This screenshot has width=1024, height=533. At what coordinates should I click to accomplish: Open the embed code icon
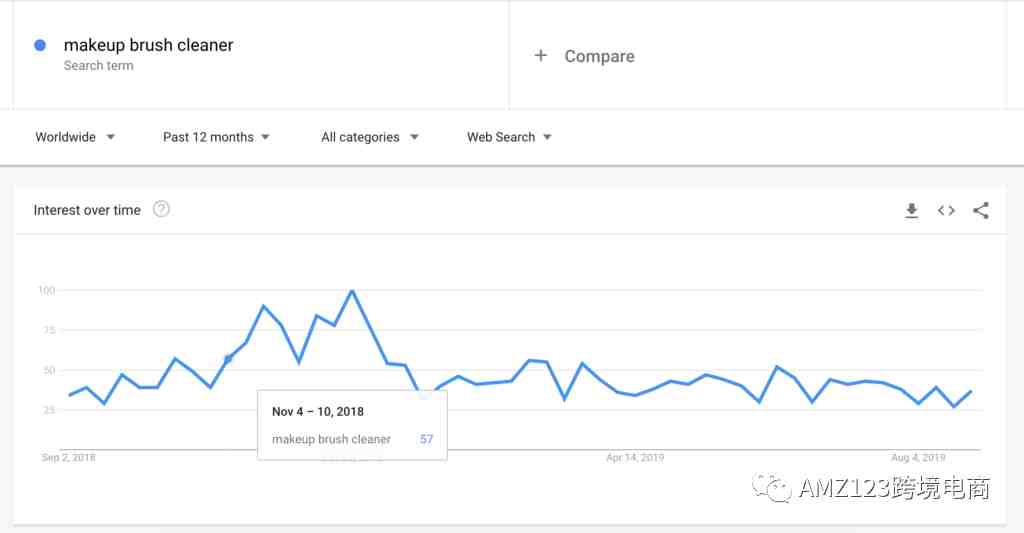coord(946,210)
